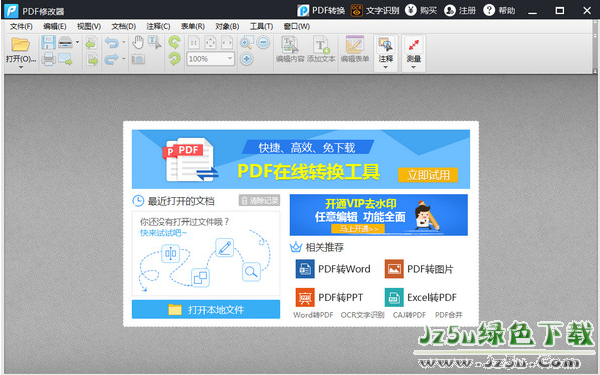Click the 添加文本 add text tool
Screen dimensions: 600x375
[321, 49]
